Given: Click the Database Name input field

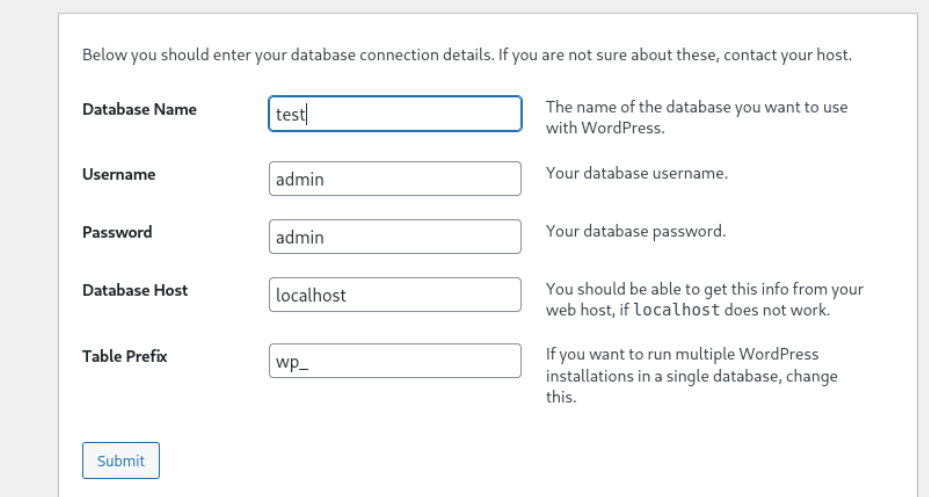Looking at the screenshot, I should click(395, 114).
